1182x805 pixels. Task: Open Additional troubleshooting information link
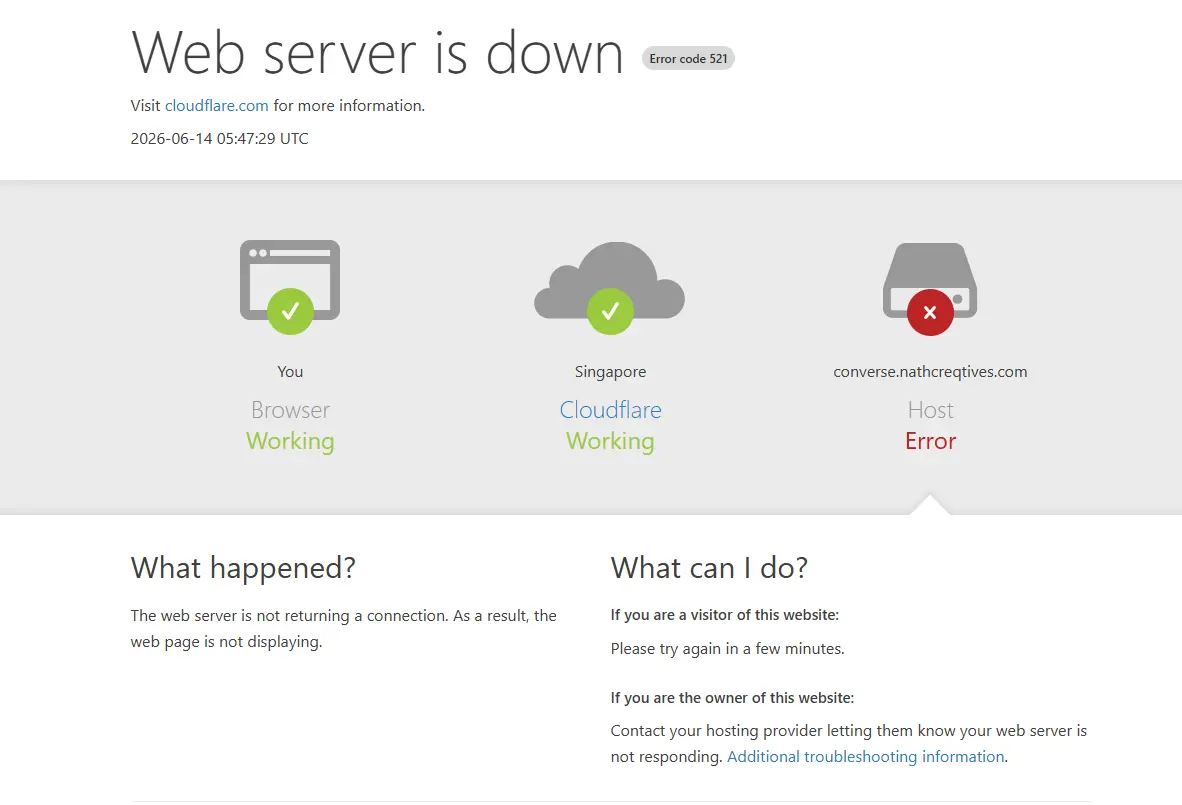[865, 757]
